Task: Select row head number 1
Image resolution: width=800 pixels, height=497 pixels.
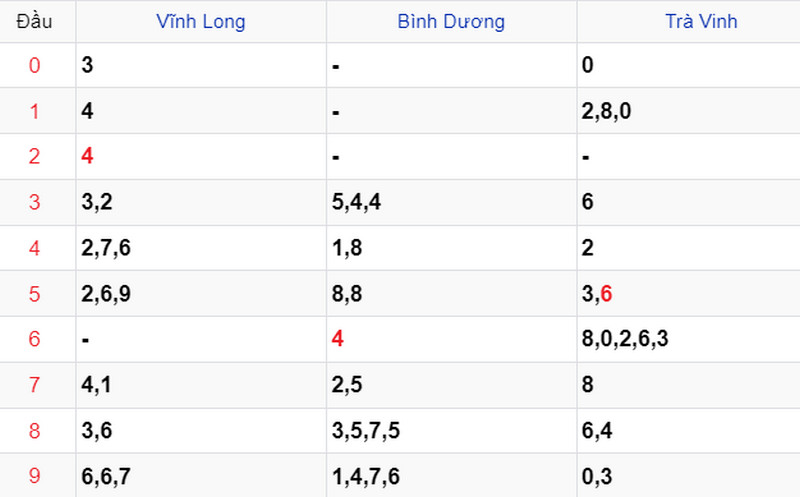Action: 35,112
